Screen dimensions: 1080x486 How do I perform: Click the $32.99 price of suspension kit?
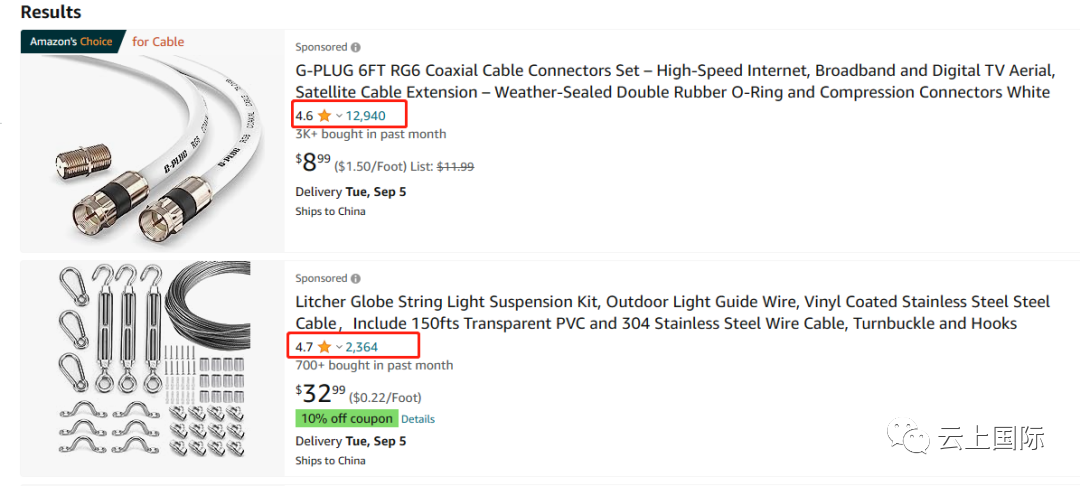[321, 394]
